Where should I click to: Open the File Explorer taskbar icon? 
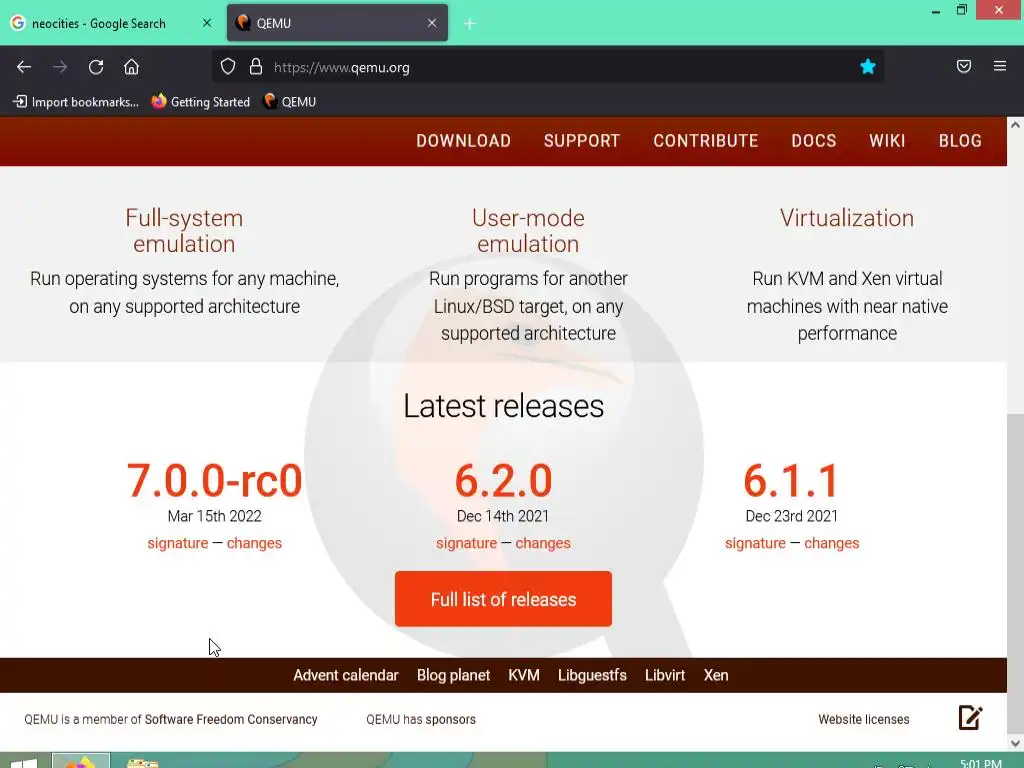(142, 762)
